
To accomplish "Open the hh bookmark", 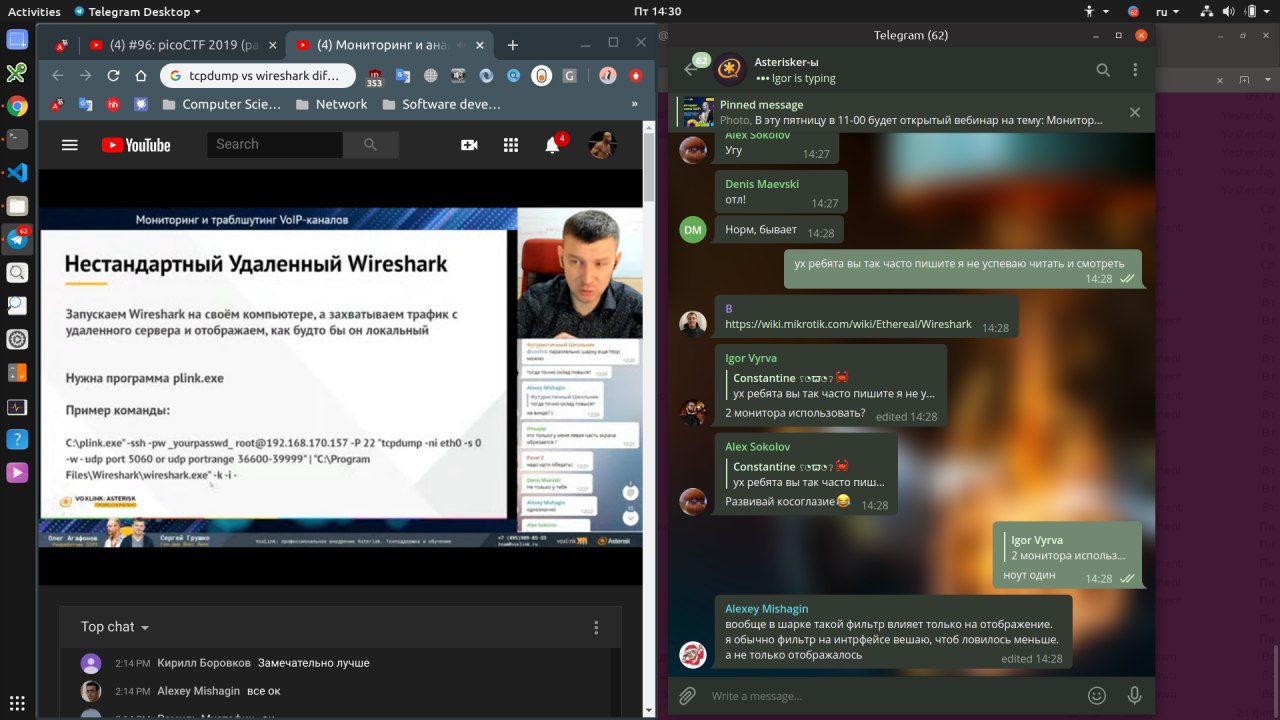I will (113, 104).
